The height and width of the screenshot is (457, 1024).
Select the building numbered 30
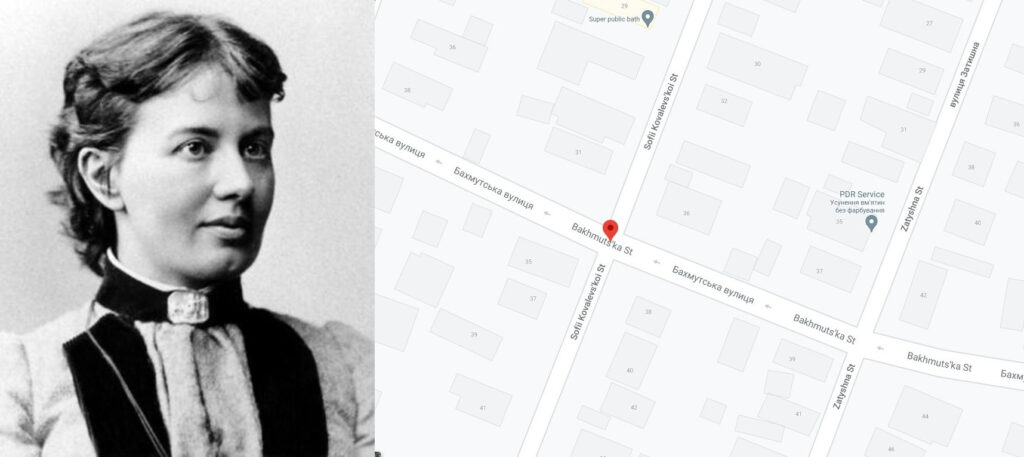(757, 65)
